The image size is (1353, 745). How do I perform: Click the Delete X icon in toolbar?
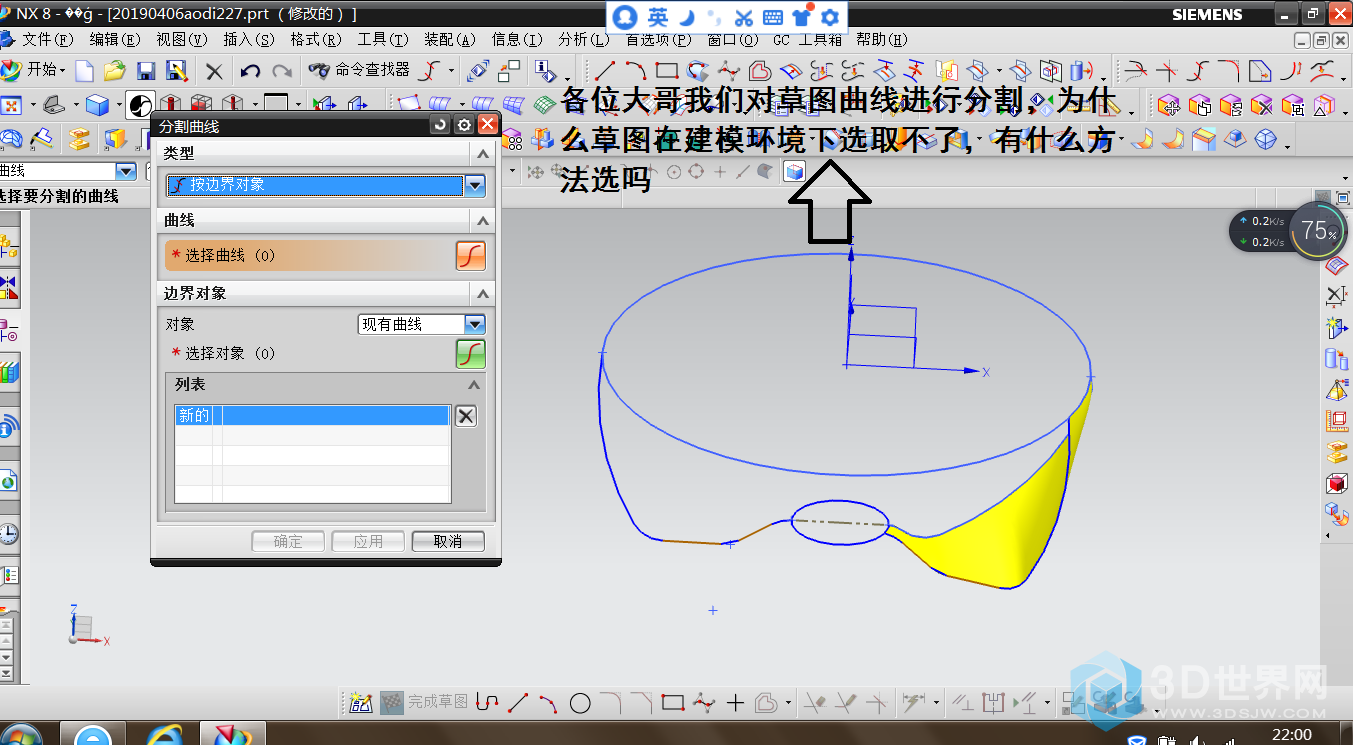point(214,71)
